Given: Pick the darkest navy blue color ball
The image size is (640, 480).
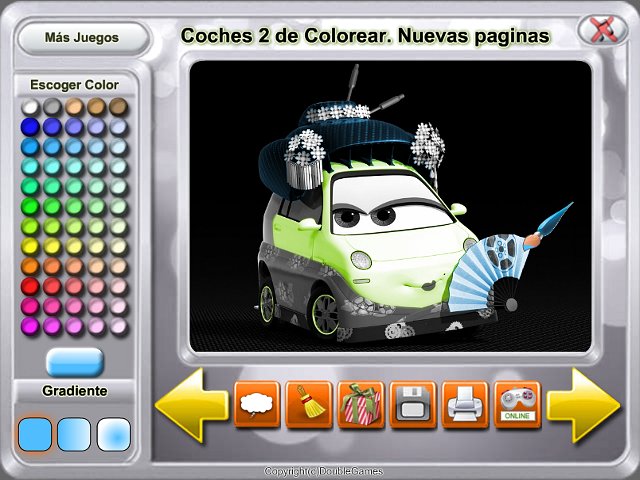Looking at the screenshot, I should click(30, 127).
